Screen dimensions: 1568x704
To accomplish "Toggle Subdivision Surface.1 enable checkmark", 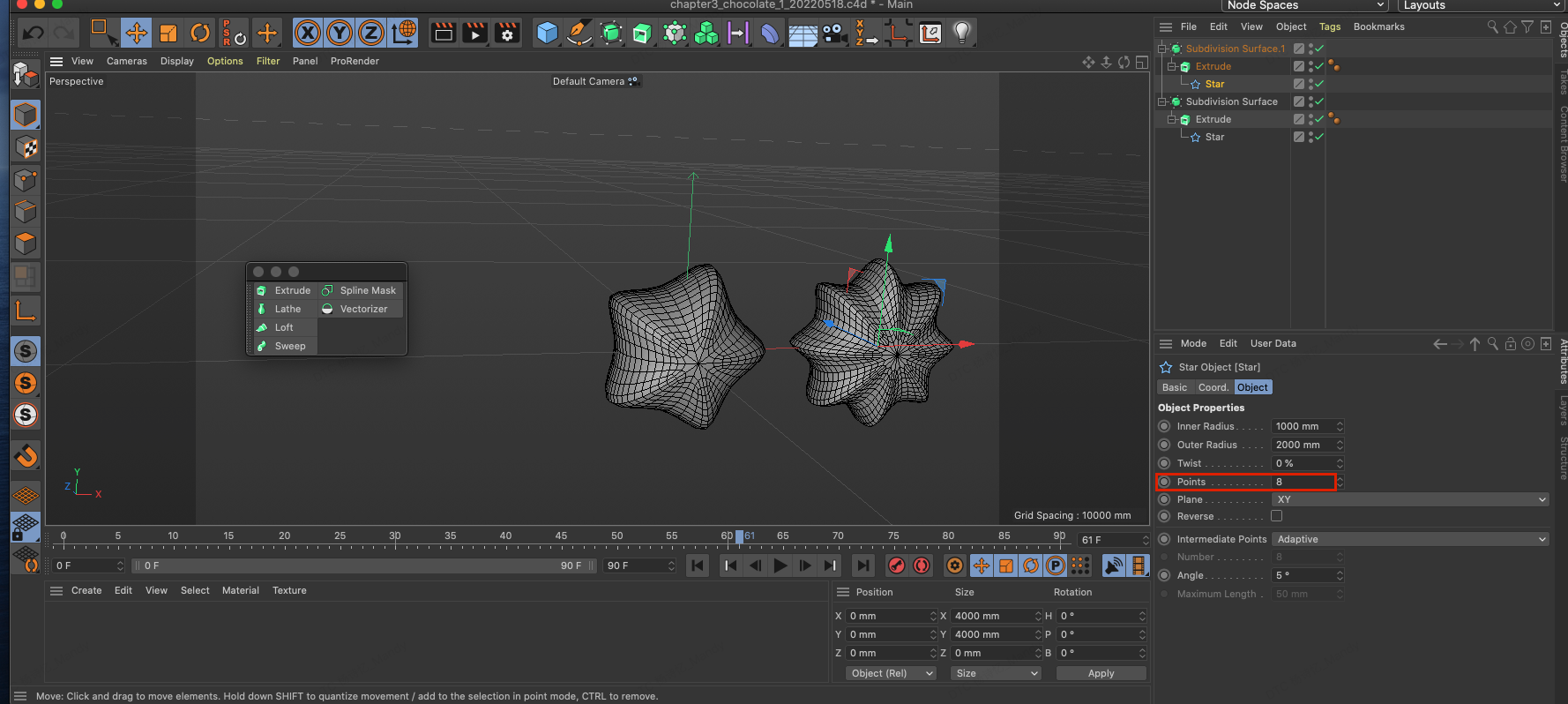I will [1319, 49].
